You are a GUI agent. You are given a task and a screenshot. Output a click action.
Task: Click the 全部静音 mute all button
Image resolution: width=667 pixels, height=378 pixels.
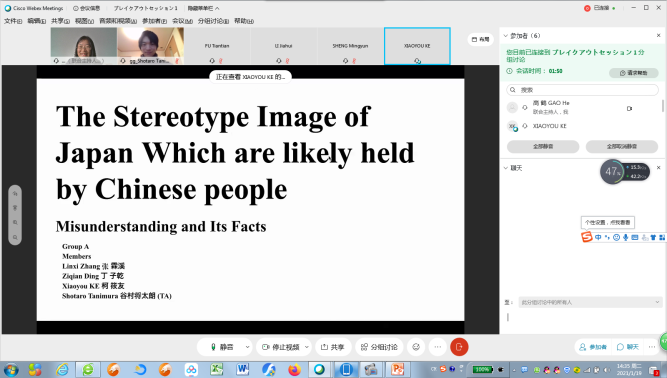coord(543,146)
